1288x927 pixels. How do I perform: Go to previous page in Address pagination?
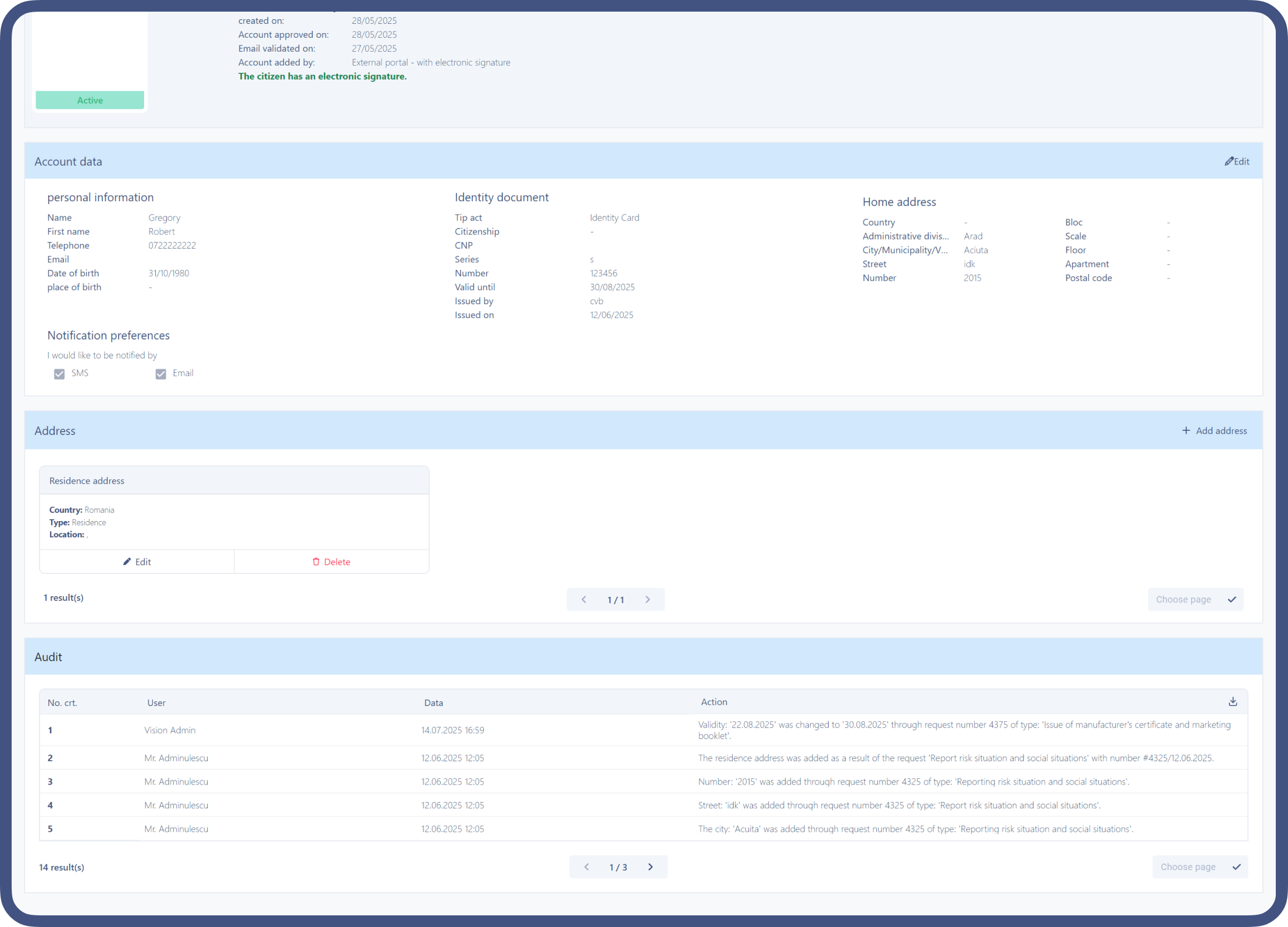[584, 600]
